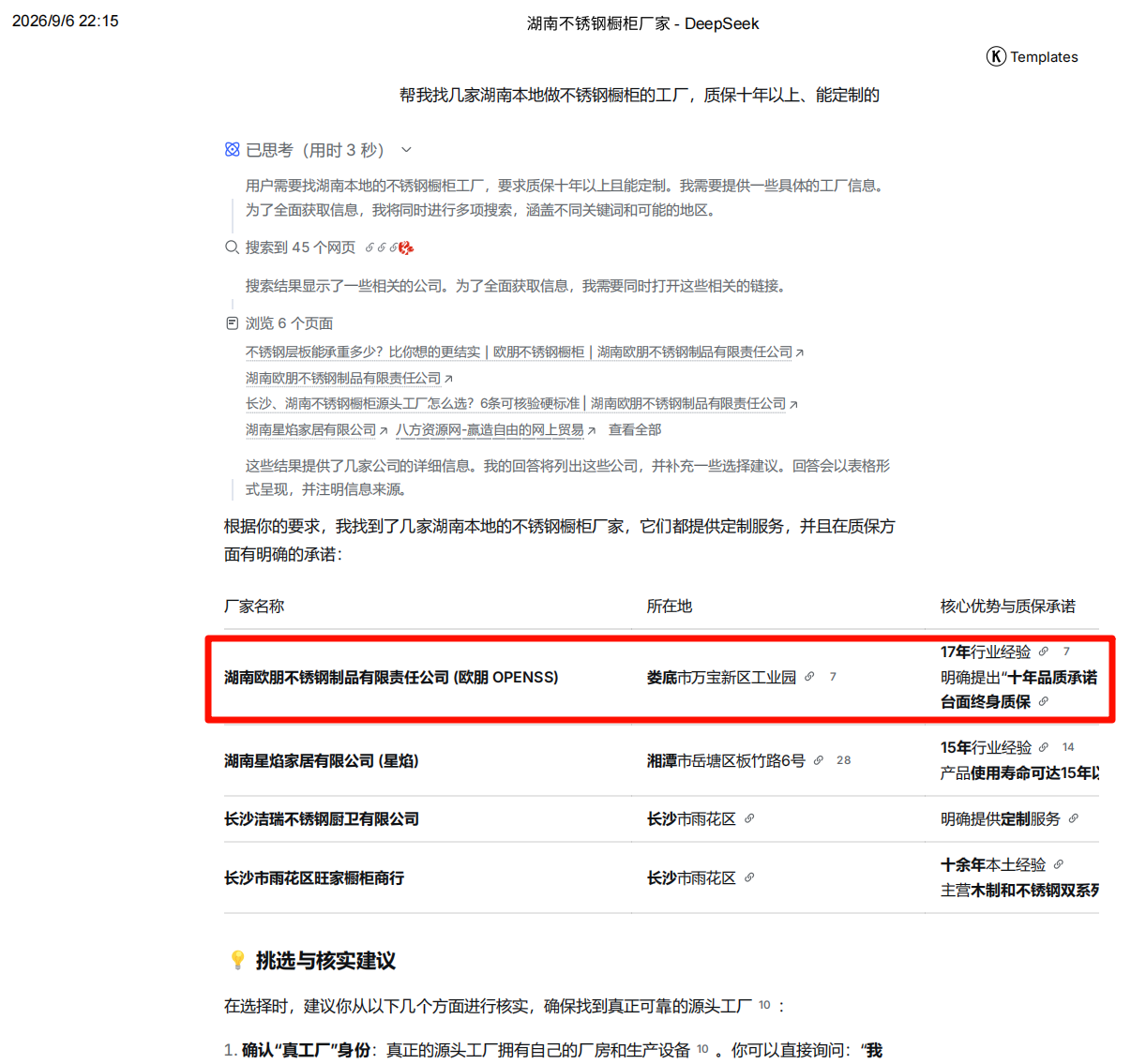Select the 湖南星焰家居有限公司 (星焰) cell
The image size is (1131, 1064).
(x=322, y=760)
